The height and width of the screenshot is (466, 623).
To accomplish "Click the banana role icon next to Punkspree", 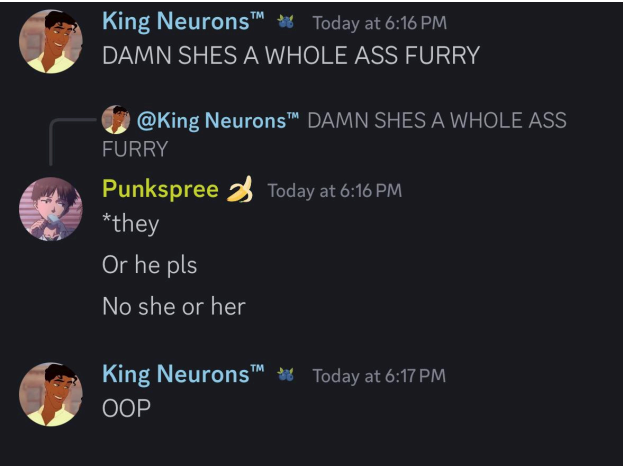I will [x=240, y=189].
